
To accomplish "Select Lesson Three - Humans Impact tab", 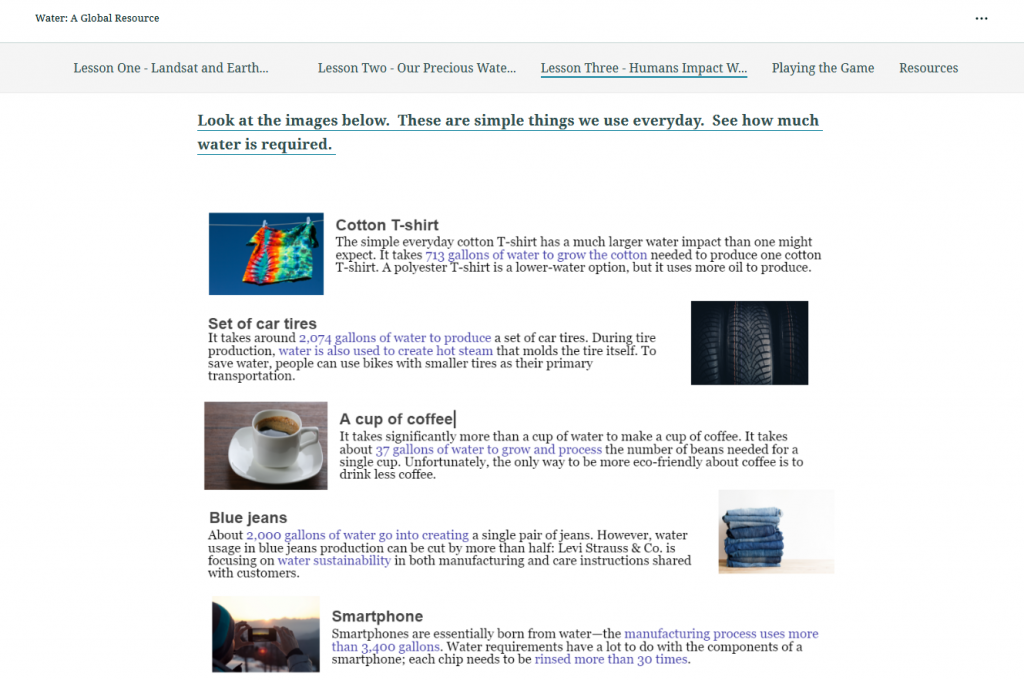I will pyautogui.click(x=644, y=68).
